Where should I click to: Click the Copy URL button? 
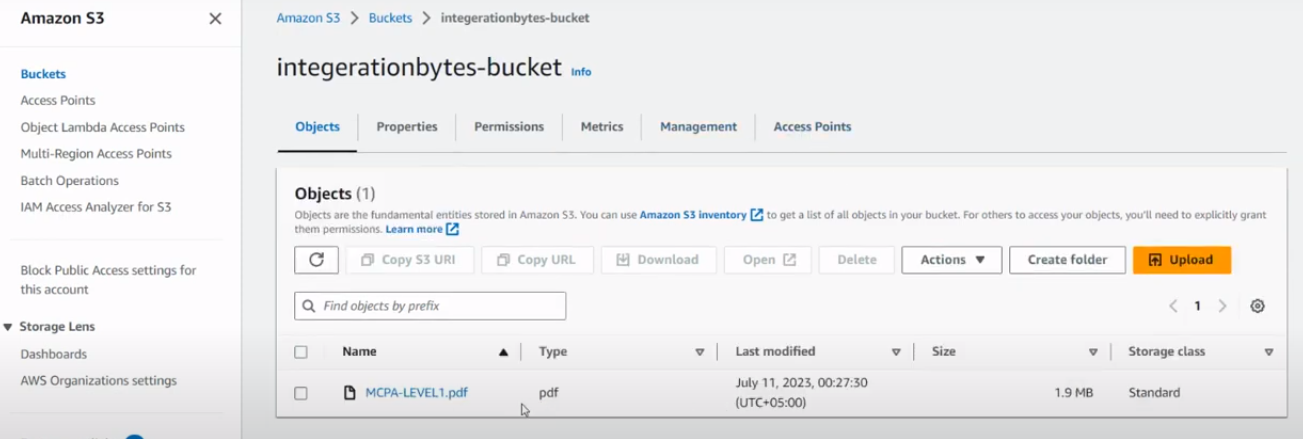pos(537,260)
